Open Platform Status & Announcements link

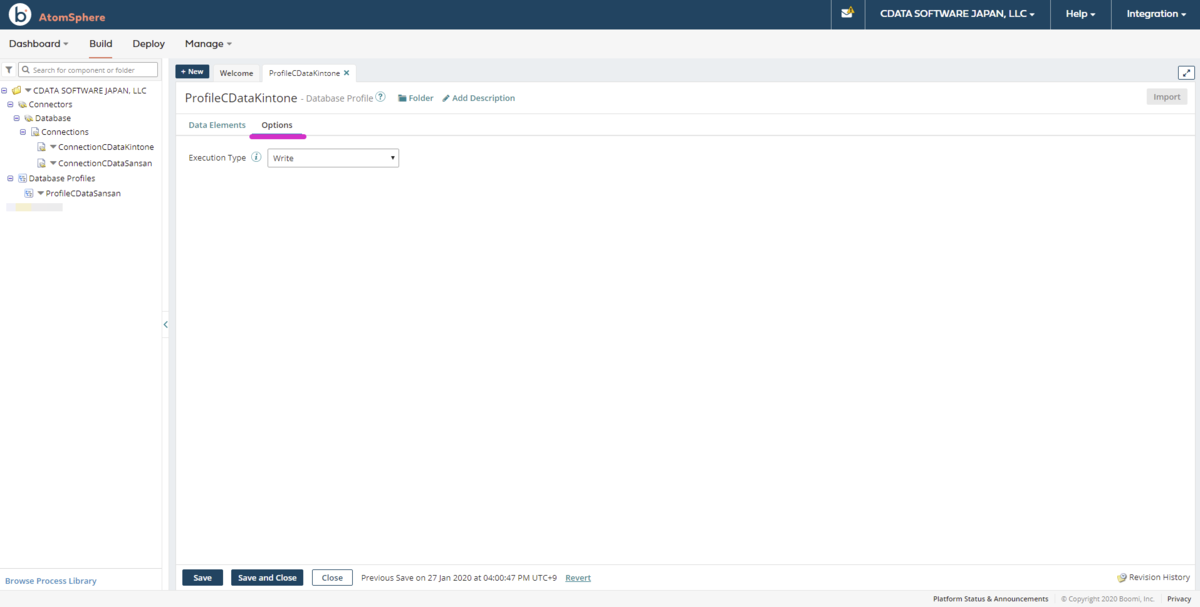[991, 599]
